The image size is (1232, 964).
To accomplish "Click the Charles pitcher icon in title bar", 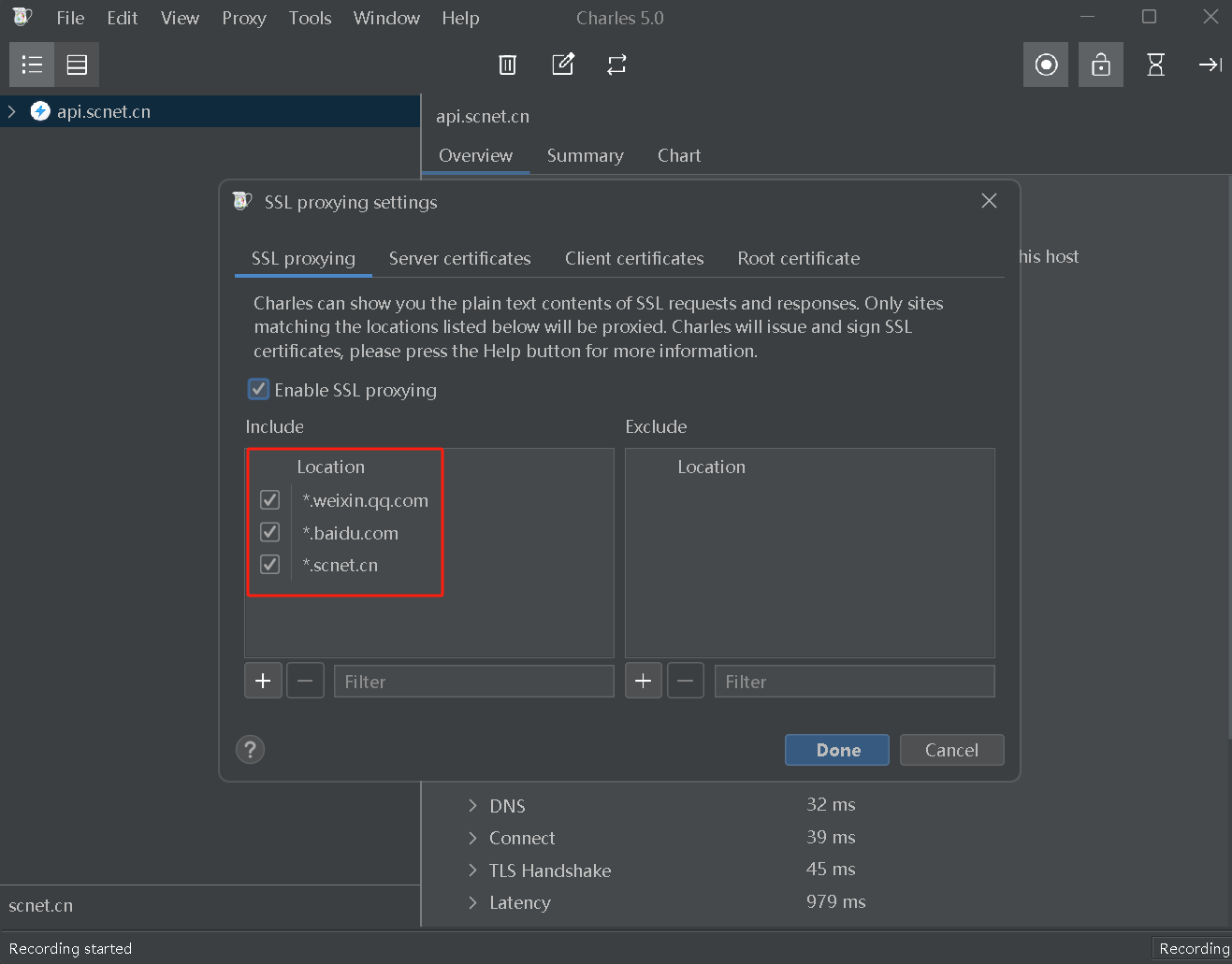I will [22, 17].
